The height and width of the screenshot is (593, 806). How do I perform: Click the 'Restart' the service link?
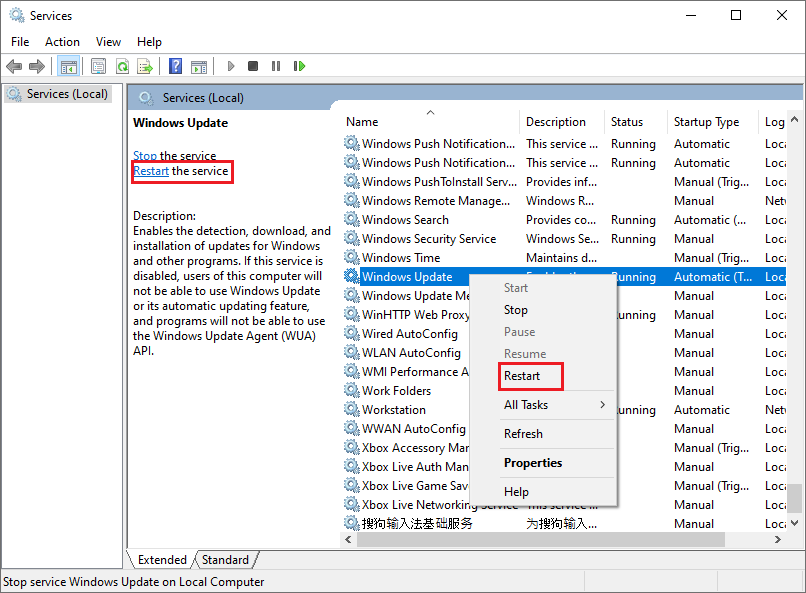151,171
